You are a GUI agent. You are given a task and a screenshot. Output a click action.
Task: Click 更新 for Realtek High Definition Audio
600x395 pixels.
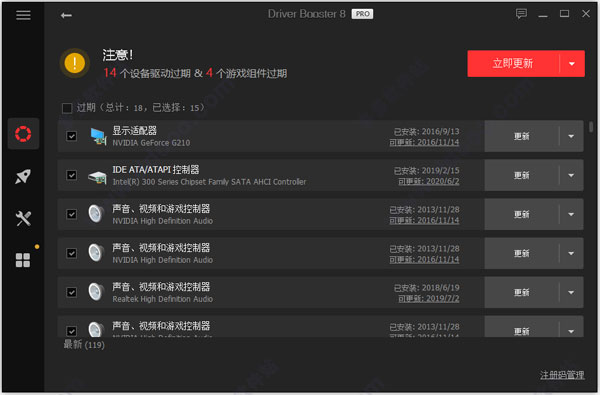coord(522,292)
